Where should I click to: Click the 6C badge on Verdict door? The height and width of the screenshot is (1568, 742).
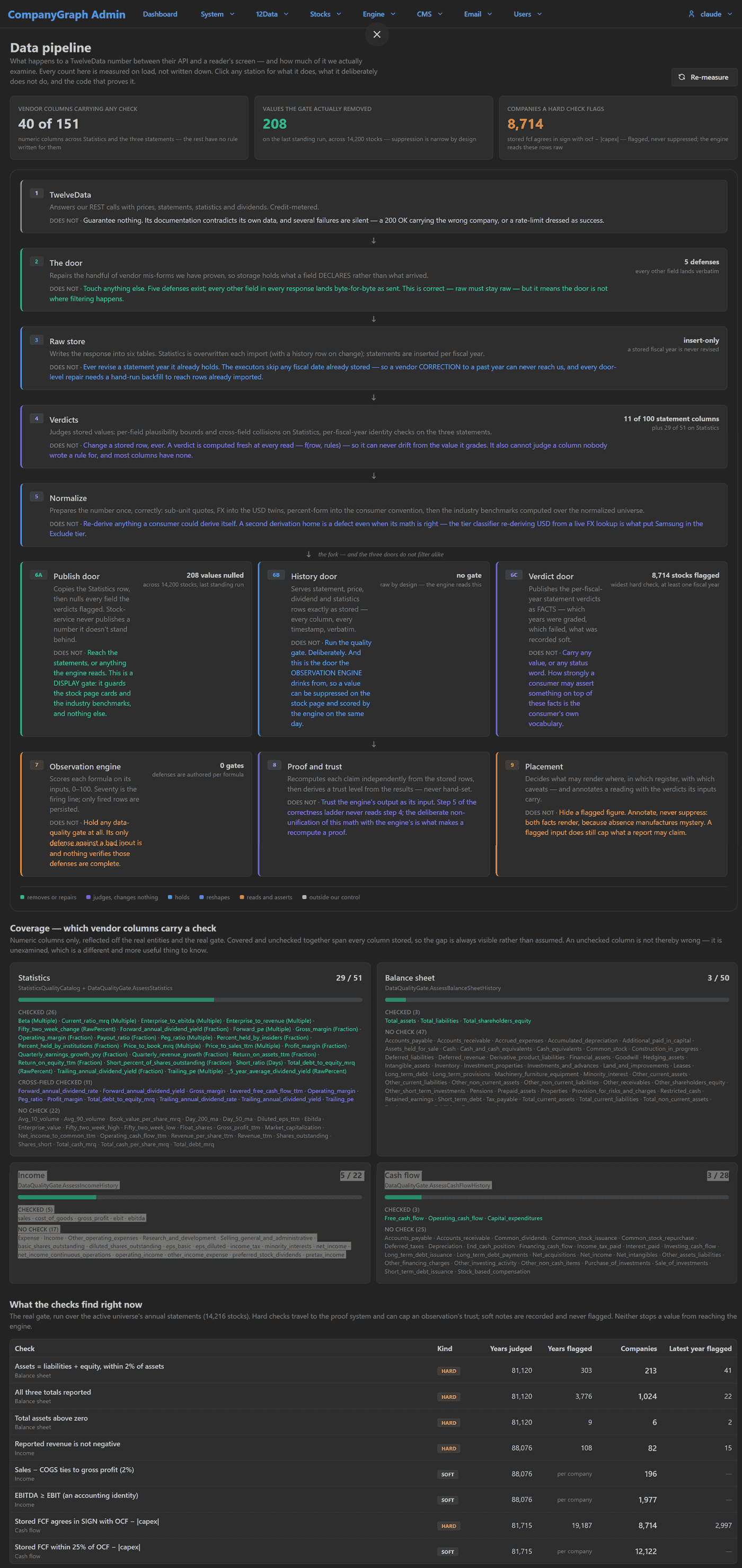pos(514,575)
